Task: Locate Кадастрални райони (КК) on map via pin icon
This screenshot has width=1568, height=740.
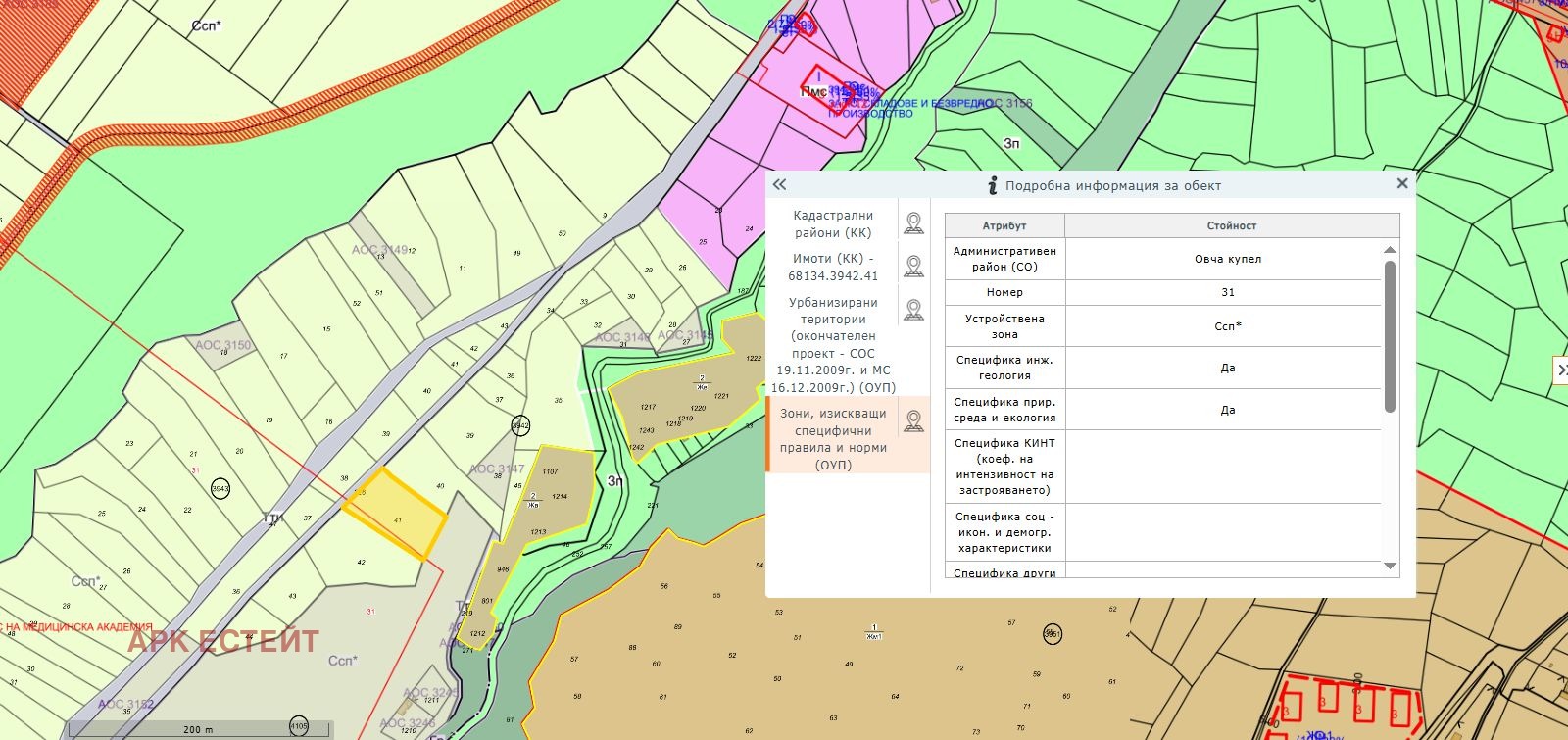Action: coord(913,223)
